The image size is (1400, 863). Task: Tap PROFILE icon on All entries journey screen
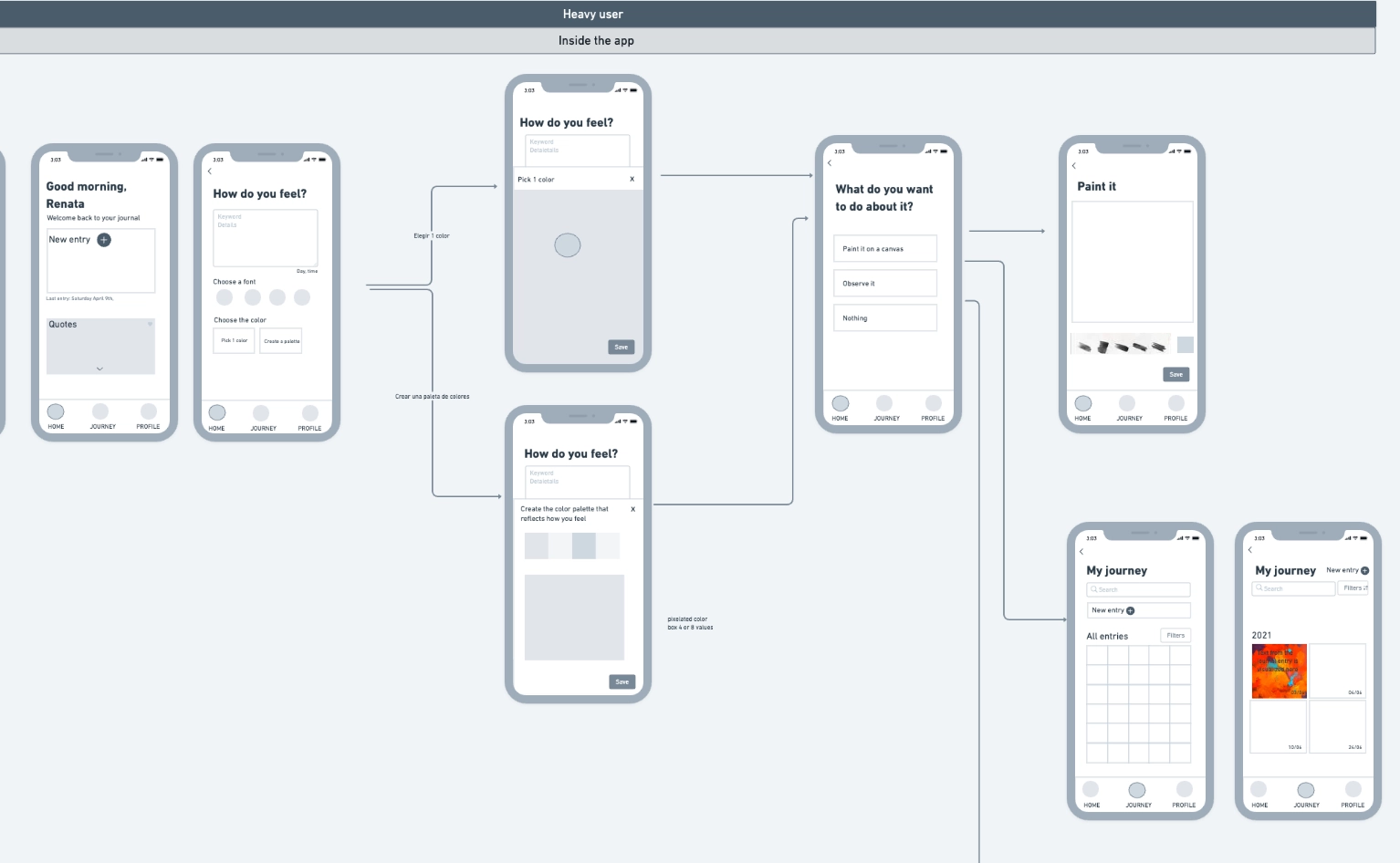pyautogui.click(x=1185, y=790)
